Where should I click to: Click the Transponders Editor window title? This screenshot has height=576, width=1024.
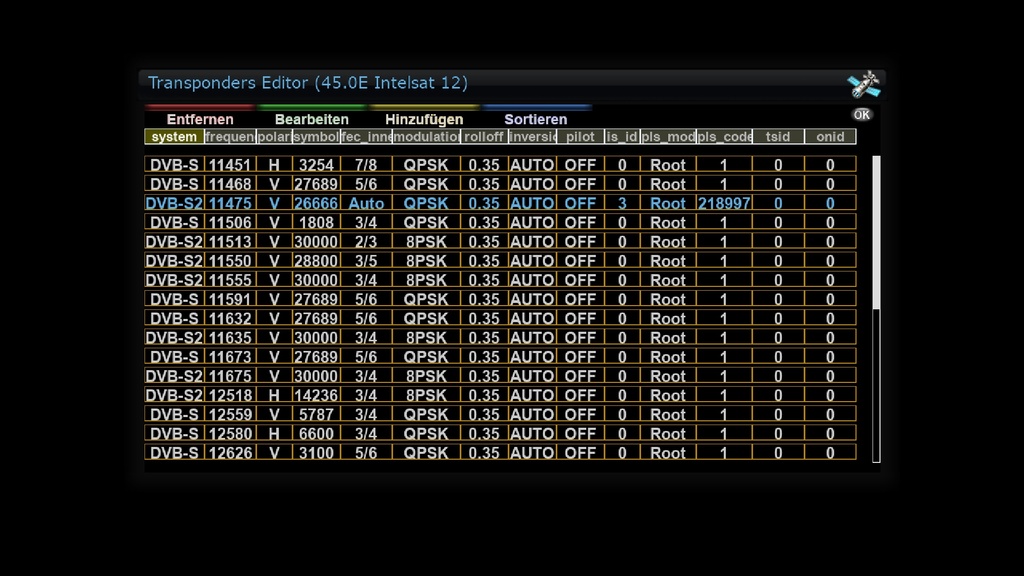(308, 83)
